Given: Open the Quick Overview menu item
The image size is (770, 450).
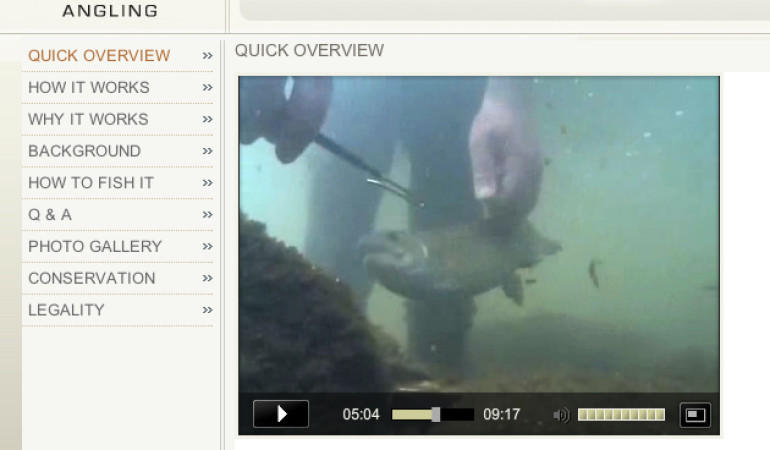Looking at the screenshot, I should coord(99,56).
